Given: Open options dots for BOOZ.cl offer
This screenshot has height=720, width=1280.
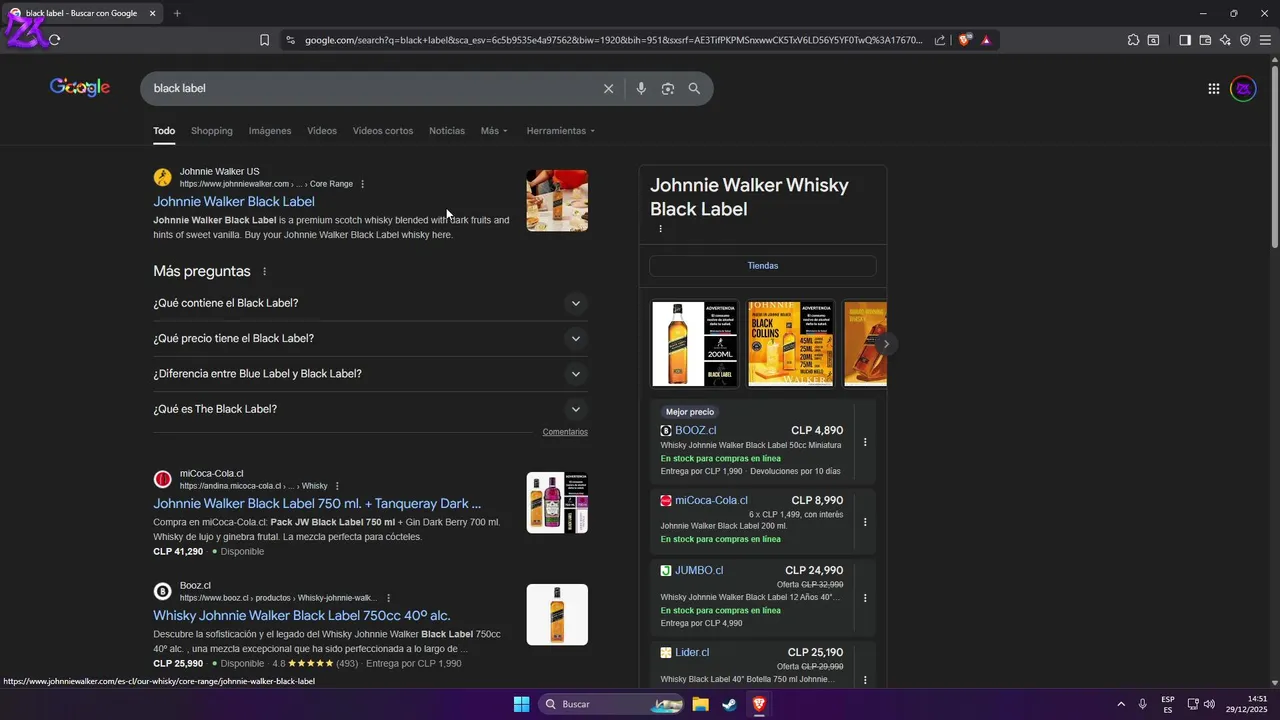Looking at the screenshot, I should (x=865, y=442).
